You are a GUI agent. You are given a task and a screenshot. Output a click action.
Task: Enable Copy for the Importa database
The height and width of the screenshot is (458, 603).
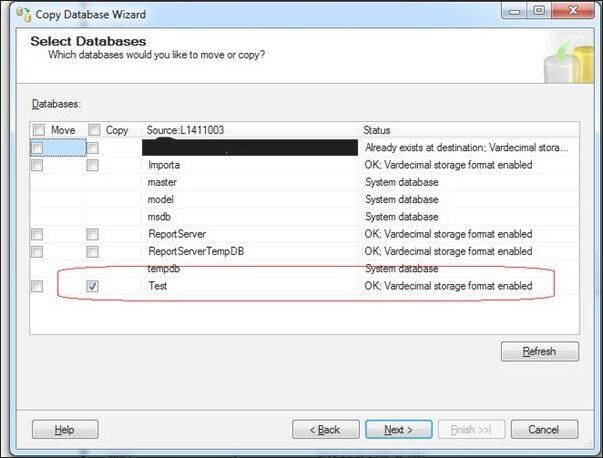click(93, 165)
